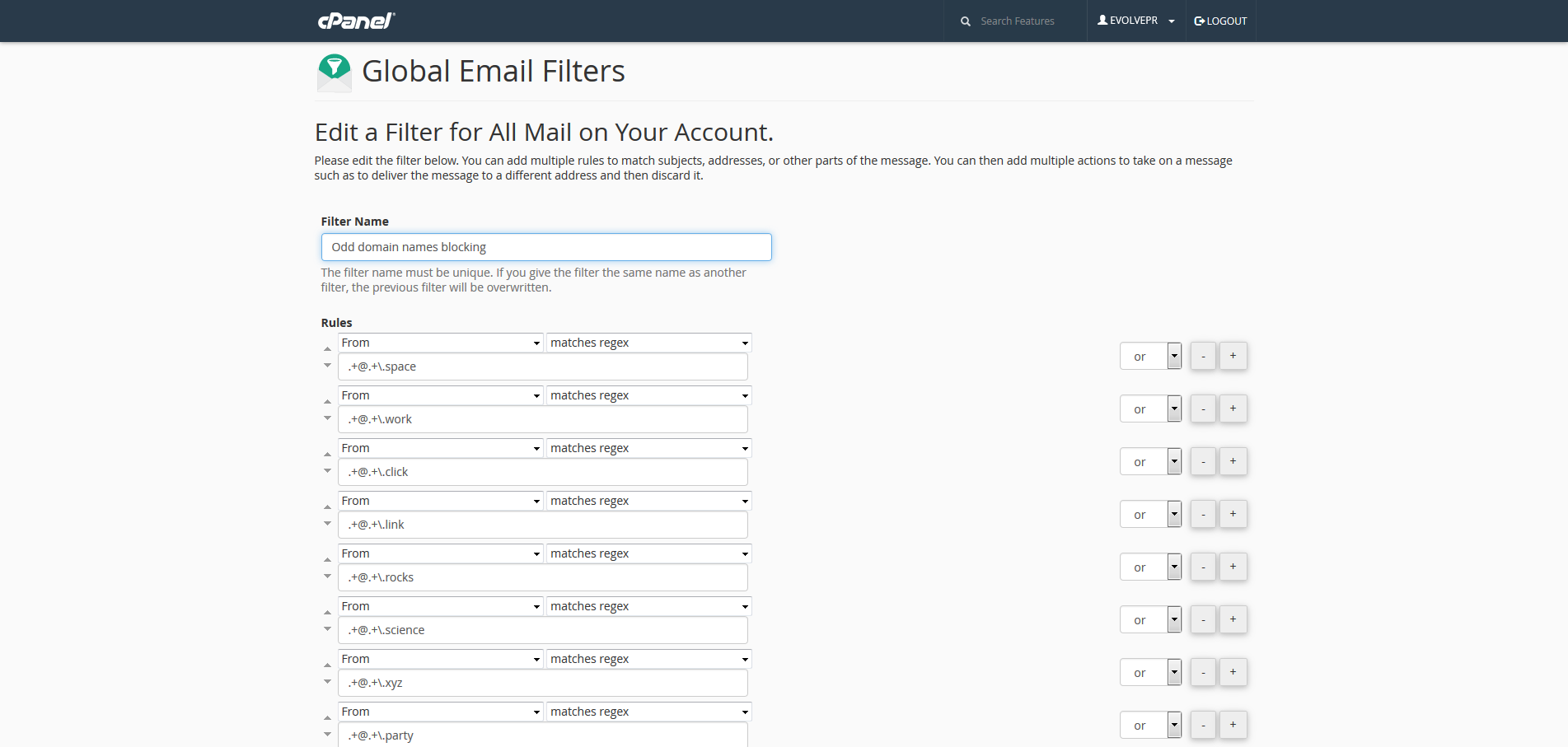Click the Filter Name input field
Screen dimensions: 1568x747
pos(546,247)
